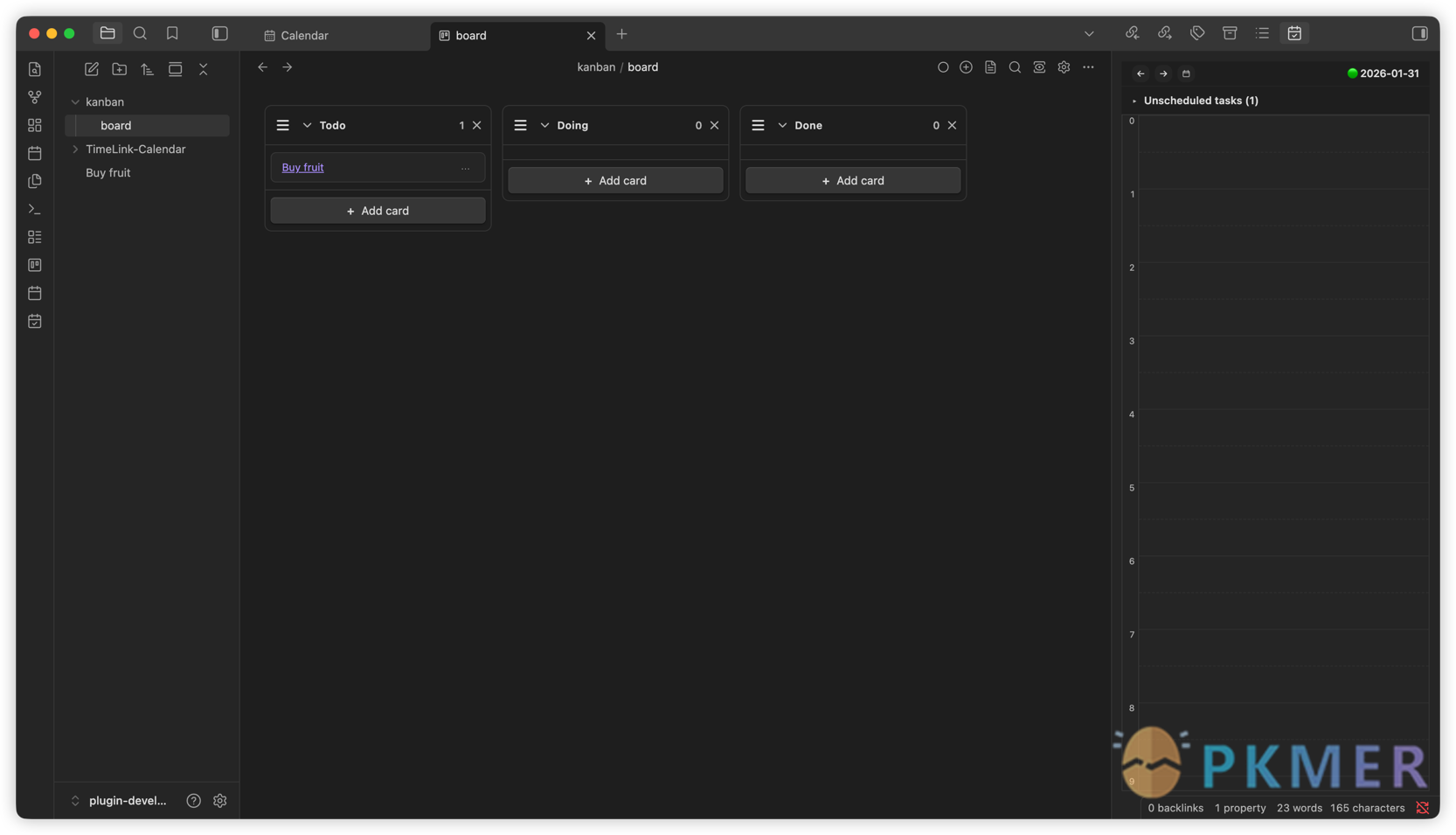Image resolution: width=1456 pixels, height=835 pixels.
Task: Go to previous day in timeline
Action: pos(1141,73)
